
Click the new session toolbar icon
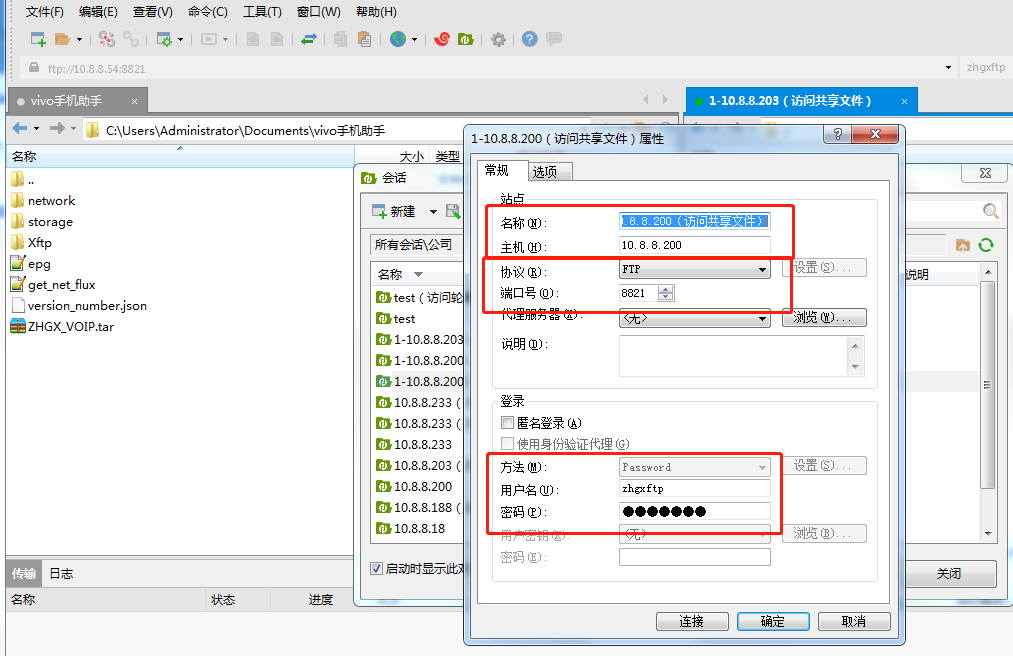tap(38, 39)
